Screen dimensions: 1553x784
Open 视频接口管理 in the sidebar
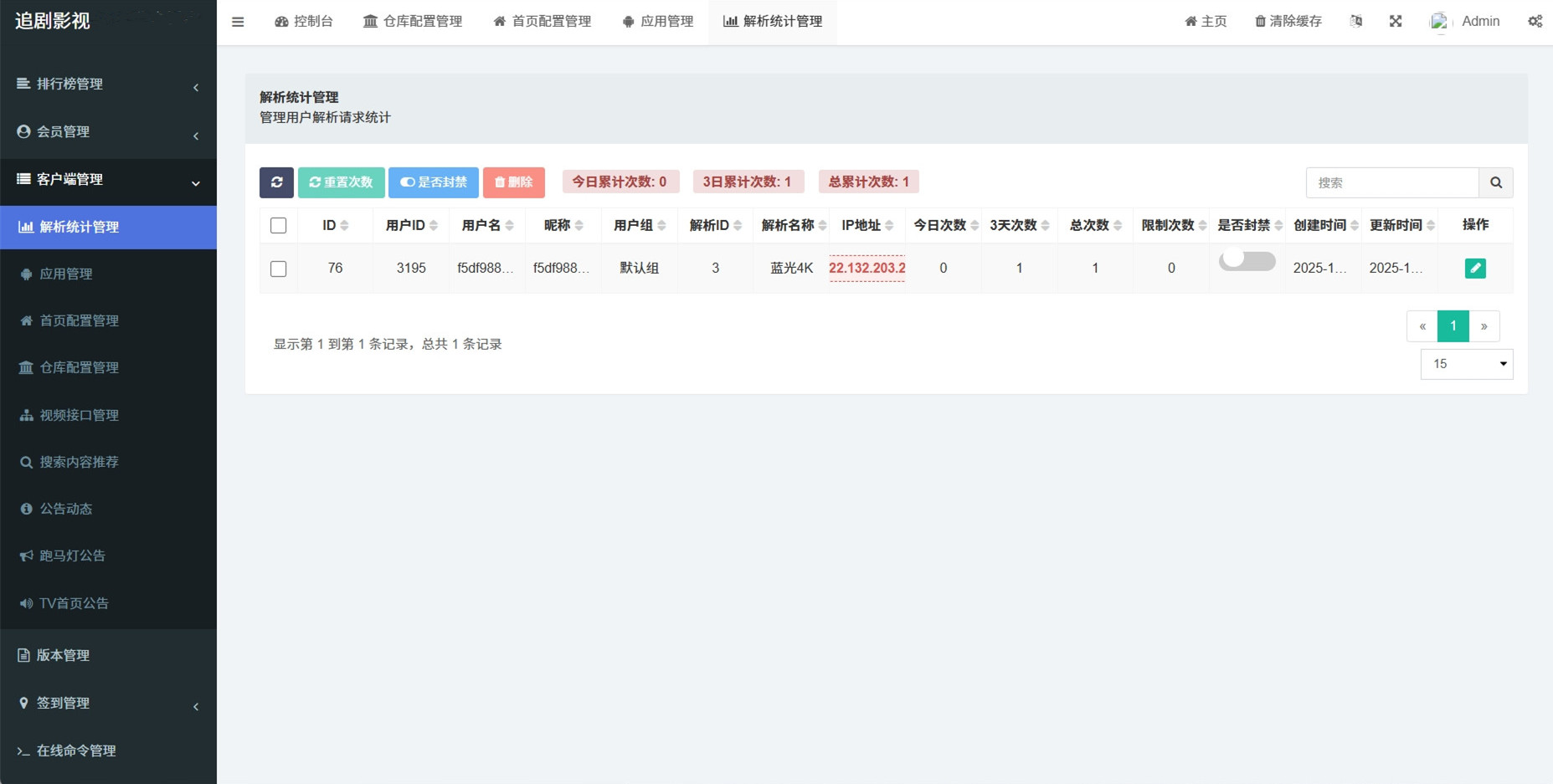coord(79,415)
